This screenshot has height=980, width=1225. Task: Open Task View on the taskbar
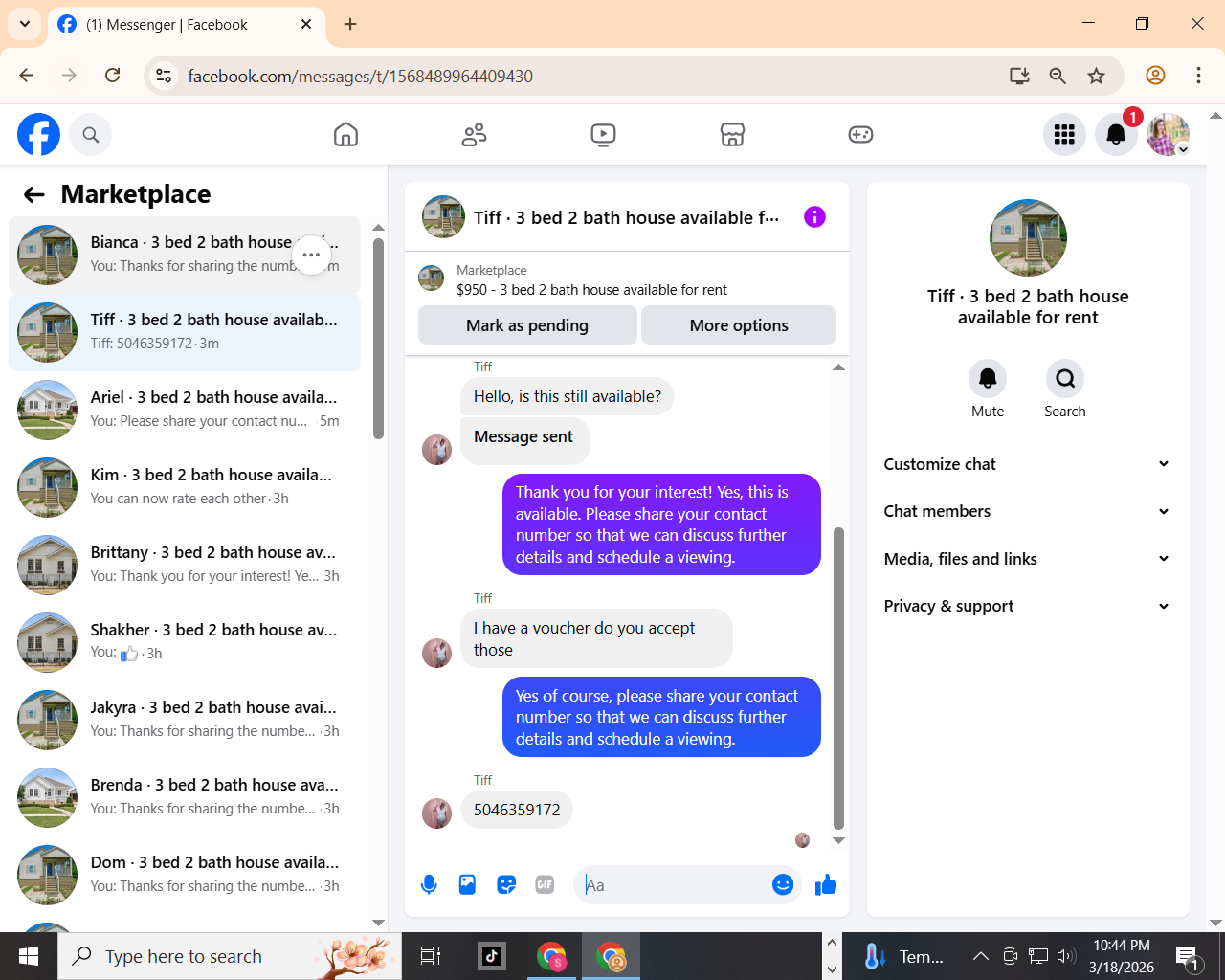click(431, 955)
